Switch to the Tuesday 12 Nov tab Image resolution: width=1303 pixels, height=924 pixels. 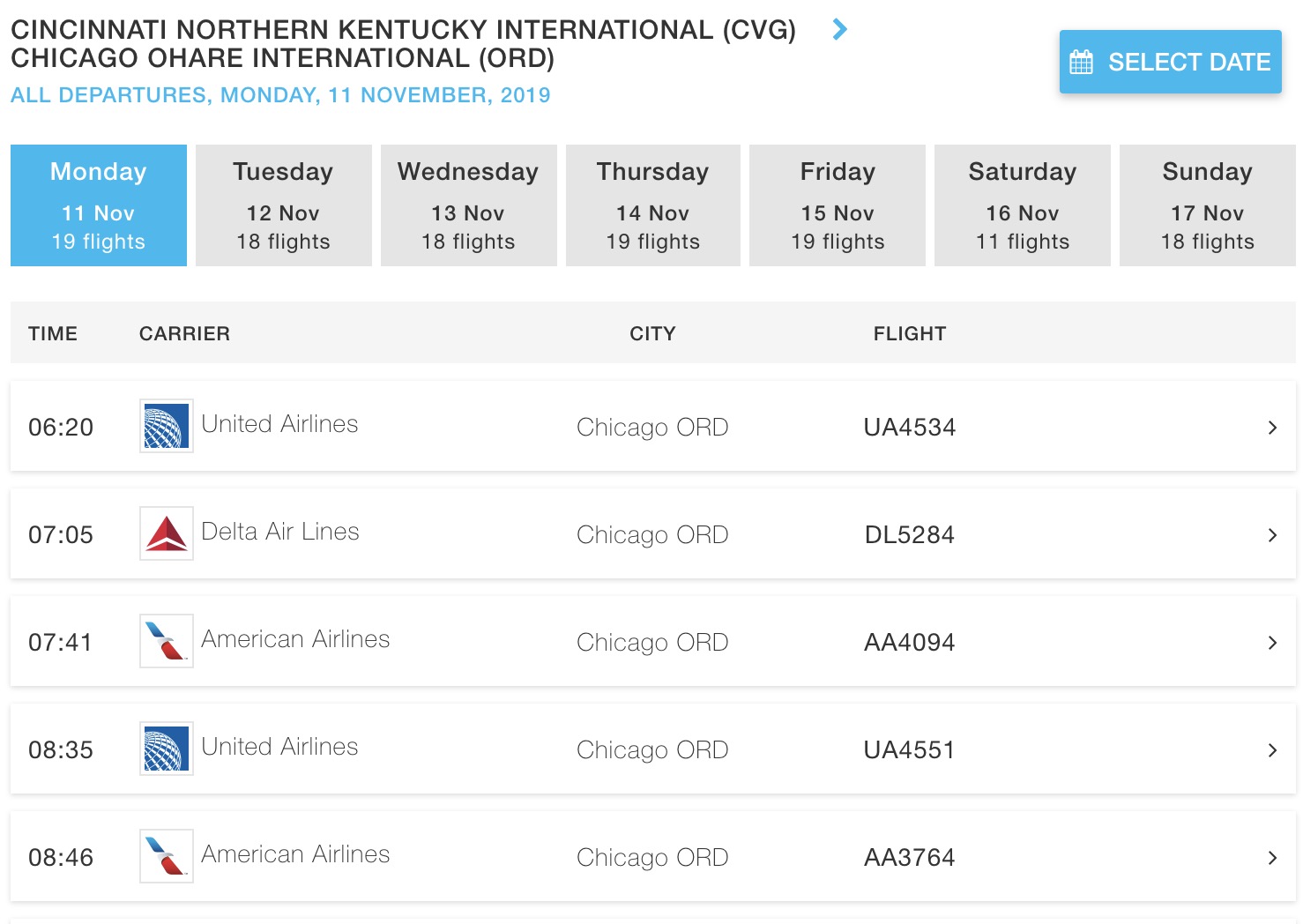[283, 205]
